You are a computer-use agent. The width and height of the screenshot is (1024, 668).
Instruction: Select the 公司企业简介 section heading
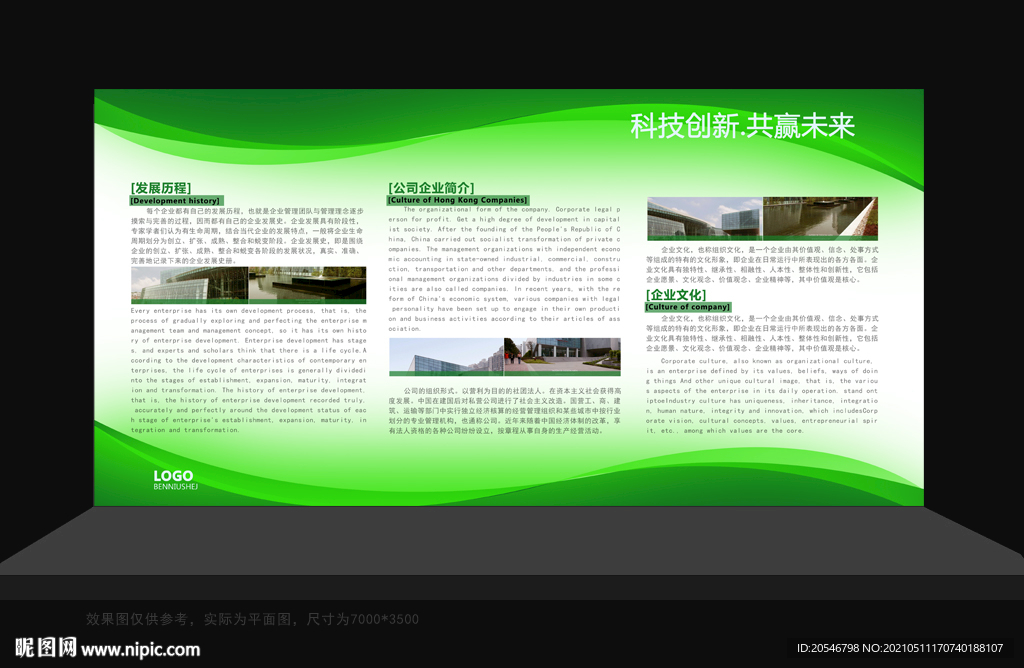pos(431,188)
